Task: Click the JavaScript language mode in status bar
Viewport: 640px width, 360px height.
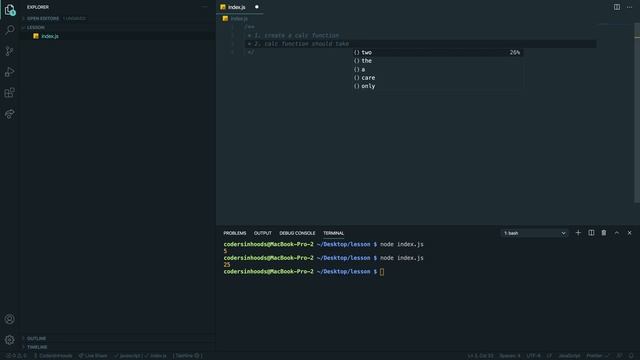Action: click(569, 356)
